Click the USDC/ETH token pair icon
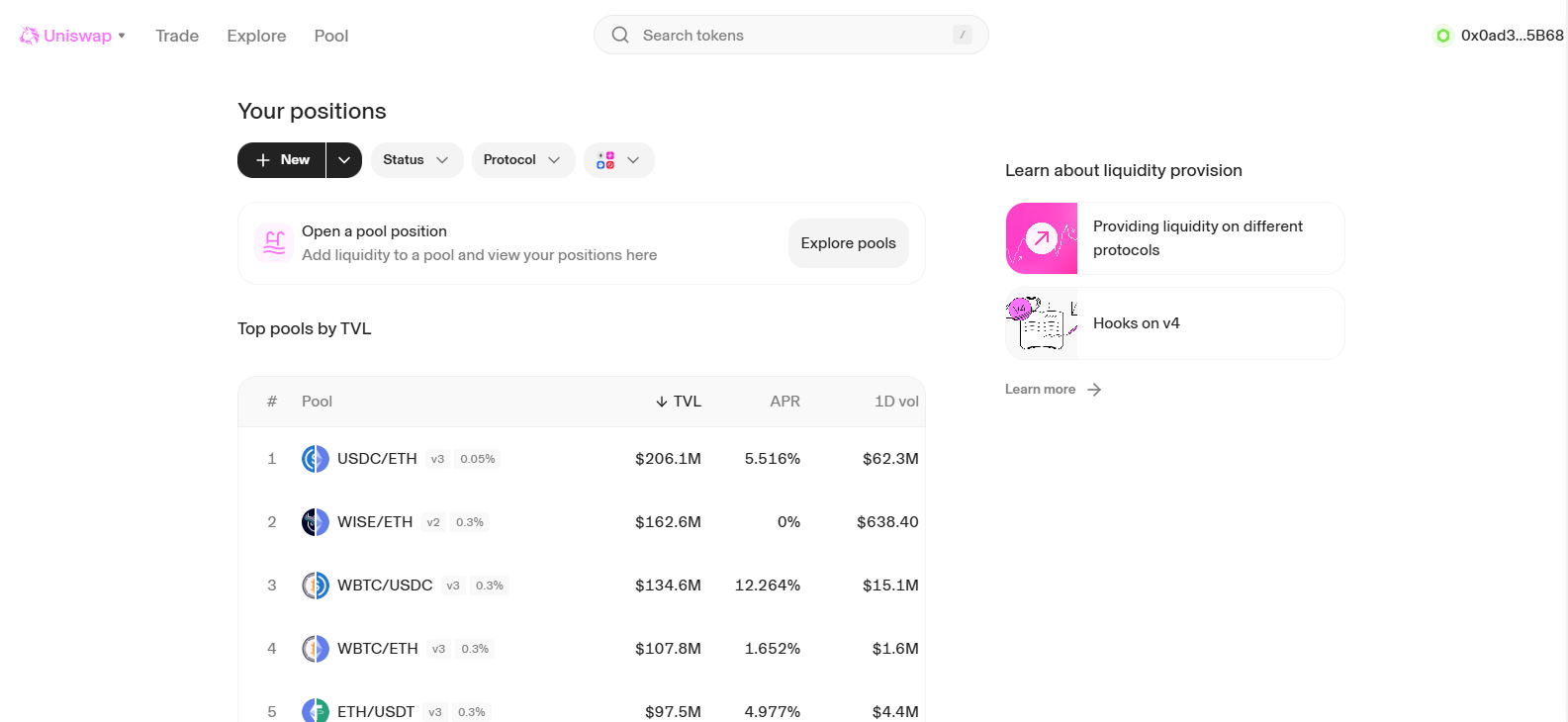Image resolution: width=1568 pixels, height=722 pixels. (316, 459)
